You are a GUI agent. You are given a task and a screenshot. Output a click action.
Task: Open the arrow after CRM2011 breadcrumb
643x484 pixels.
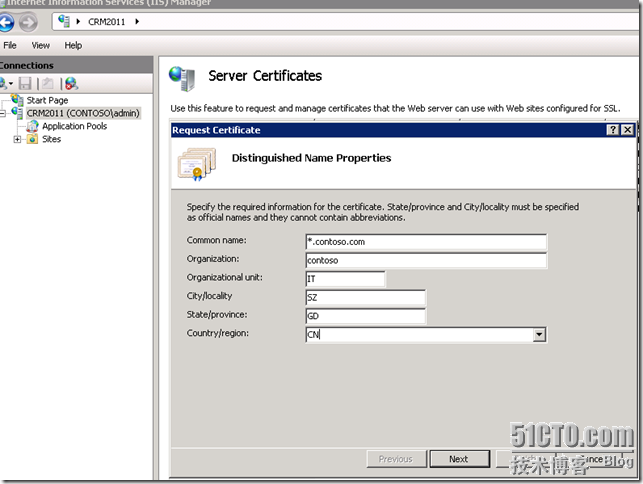[137, 21]
